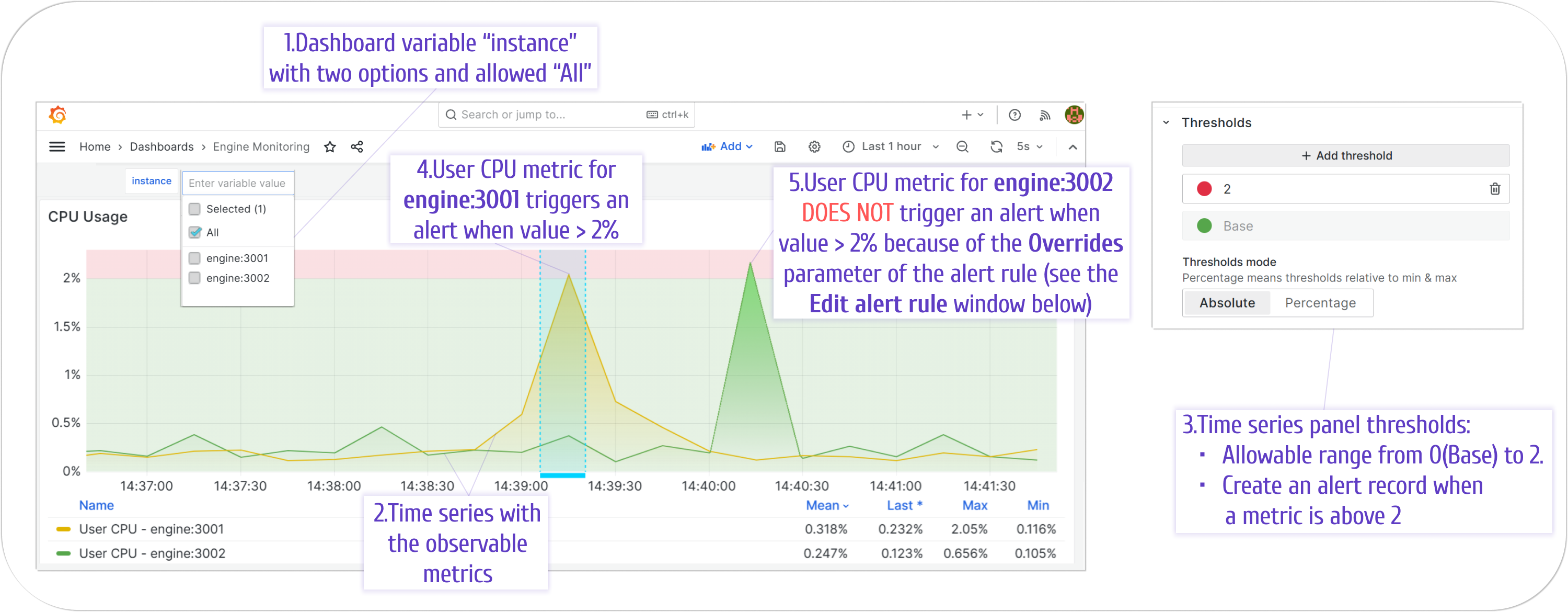
Task: Toggle the Selected (1) checkbox
Action: coord(195,209)
